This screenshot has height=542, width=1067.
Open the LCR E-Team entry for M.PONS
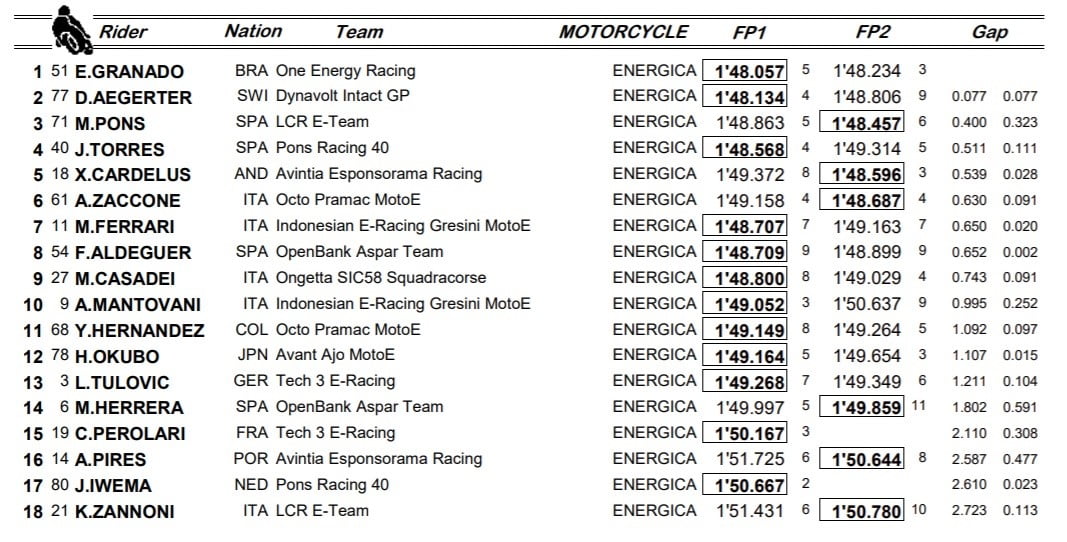coord(321,122)
